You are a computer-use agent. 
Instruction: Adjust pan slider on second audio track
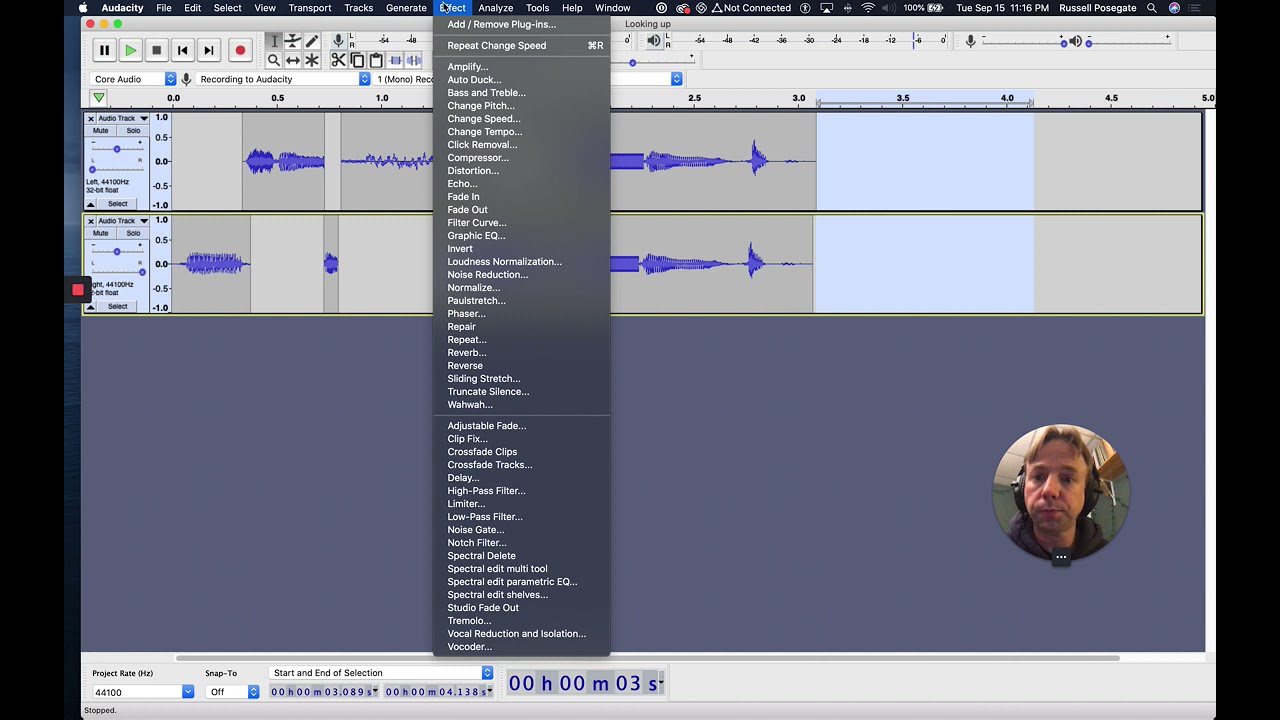117,272
